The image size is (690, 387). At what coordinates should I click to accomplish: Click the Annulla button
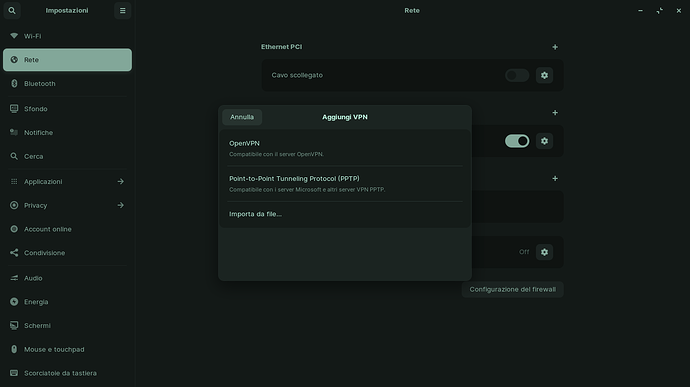tap(242, 117)
